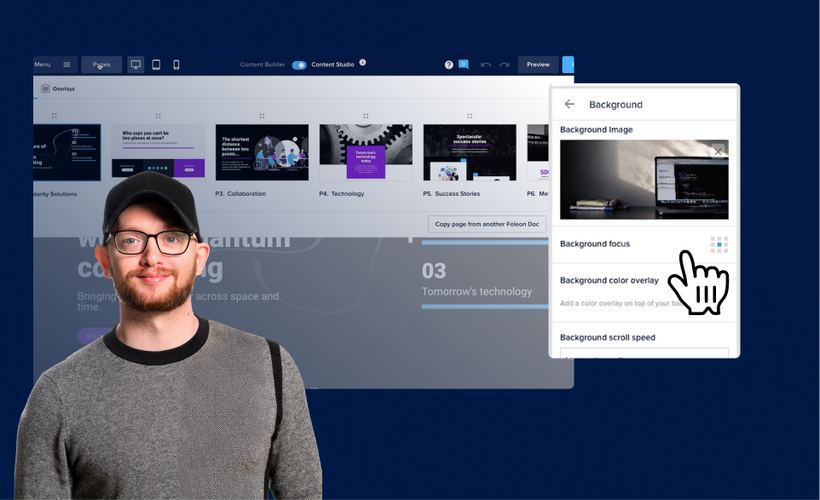Click the Content Studio info icon
The width and height of the screenshot is (820, 500).
363,63
